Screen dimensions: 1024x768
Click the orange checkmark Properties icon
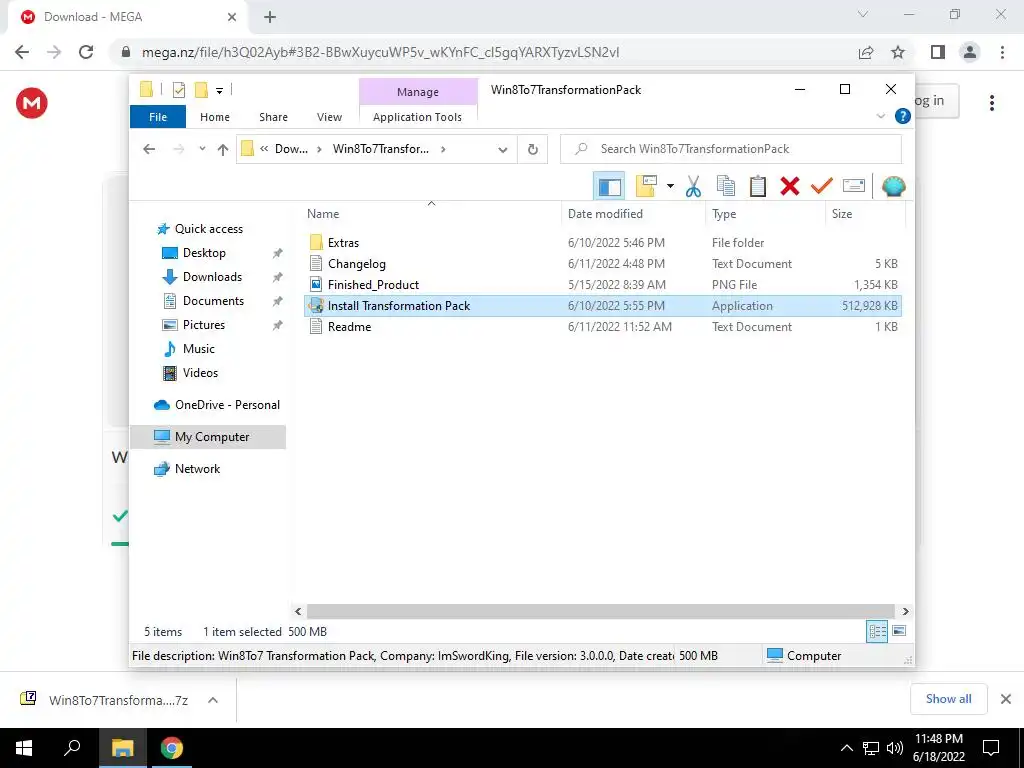pyautogui.click(x=822, y=186)
